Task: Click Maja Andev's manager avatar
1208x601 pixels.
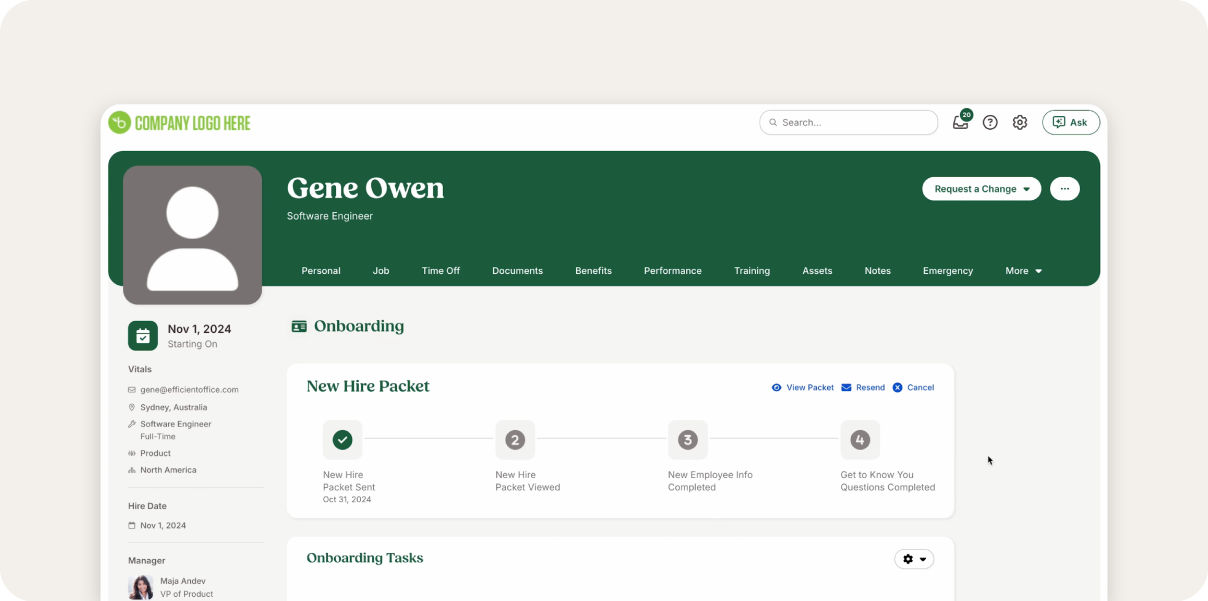Action: point(141,587)
